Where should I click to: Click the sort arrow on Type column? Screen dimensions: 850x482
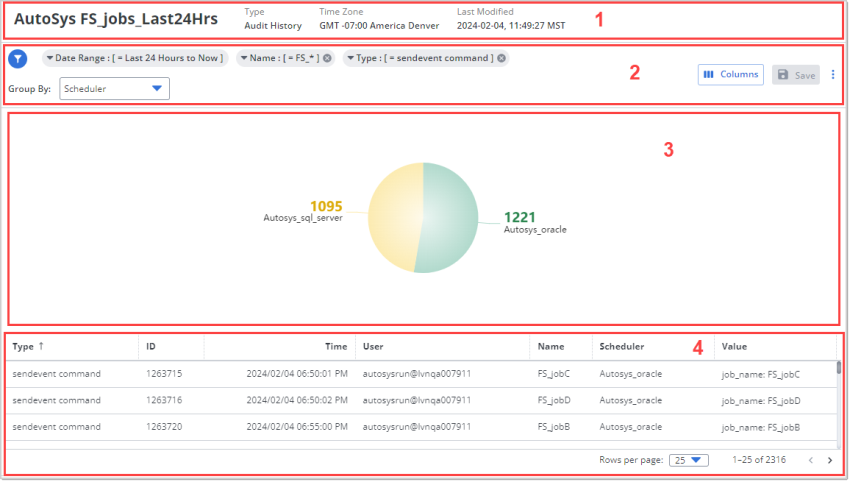41,347
